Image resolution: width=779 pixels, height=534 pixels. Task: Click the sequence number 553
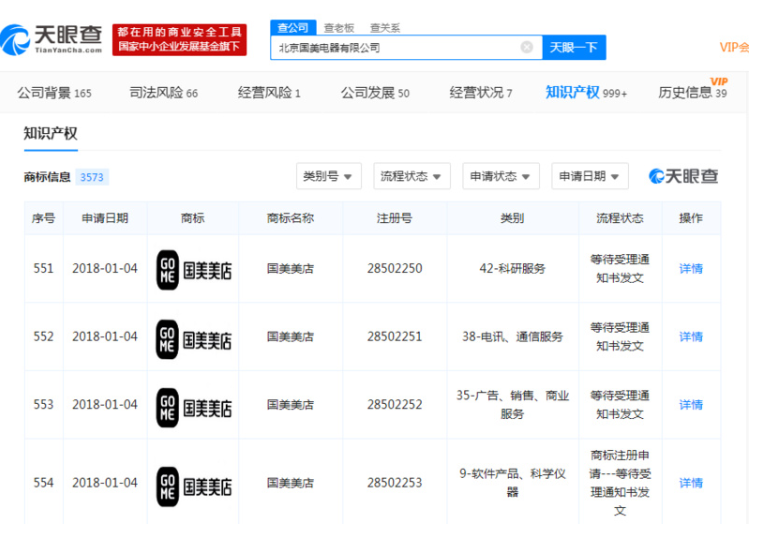43,405
